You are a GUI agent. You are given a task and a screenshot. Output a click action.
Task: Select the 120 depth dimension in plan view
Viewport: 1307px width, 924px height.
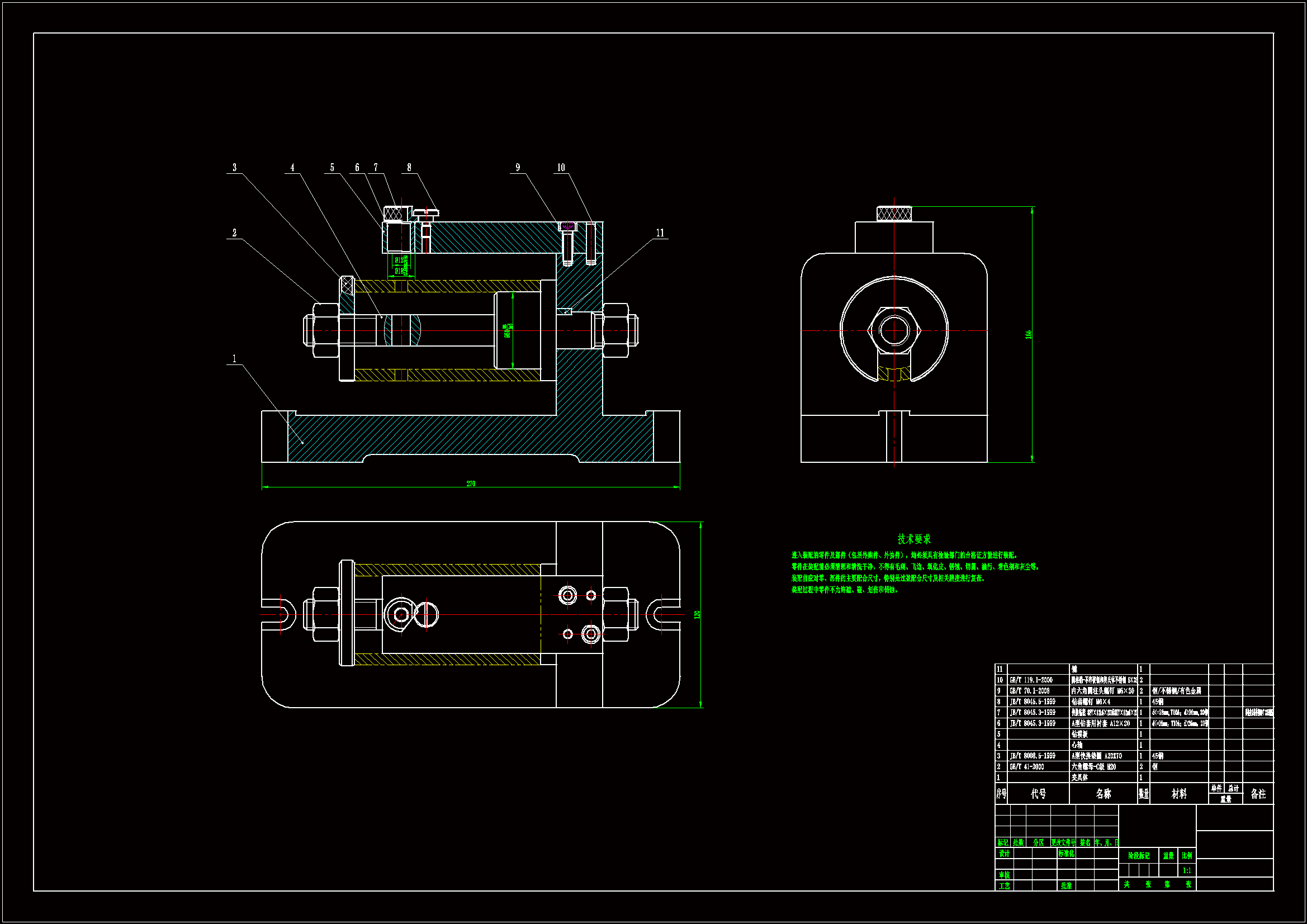point(697,615)
